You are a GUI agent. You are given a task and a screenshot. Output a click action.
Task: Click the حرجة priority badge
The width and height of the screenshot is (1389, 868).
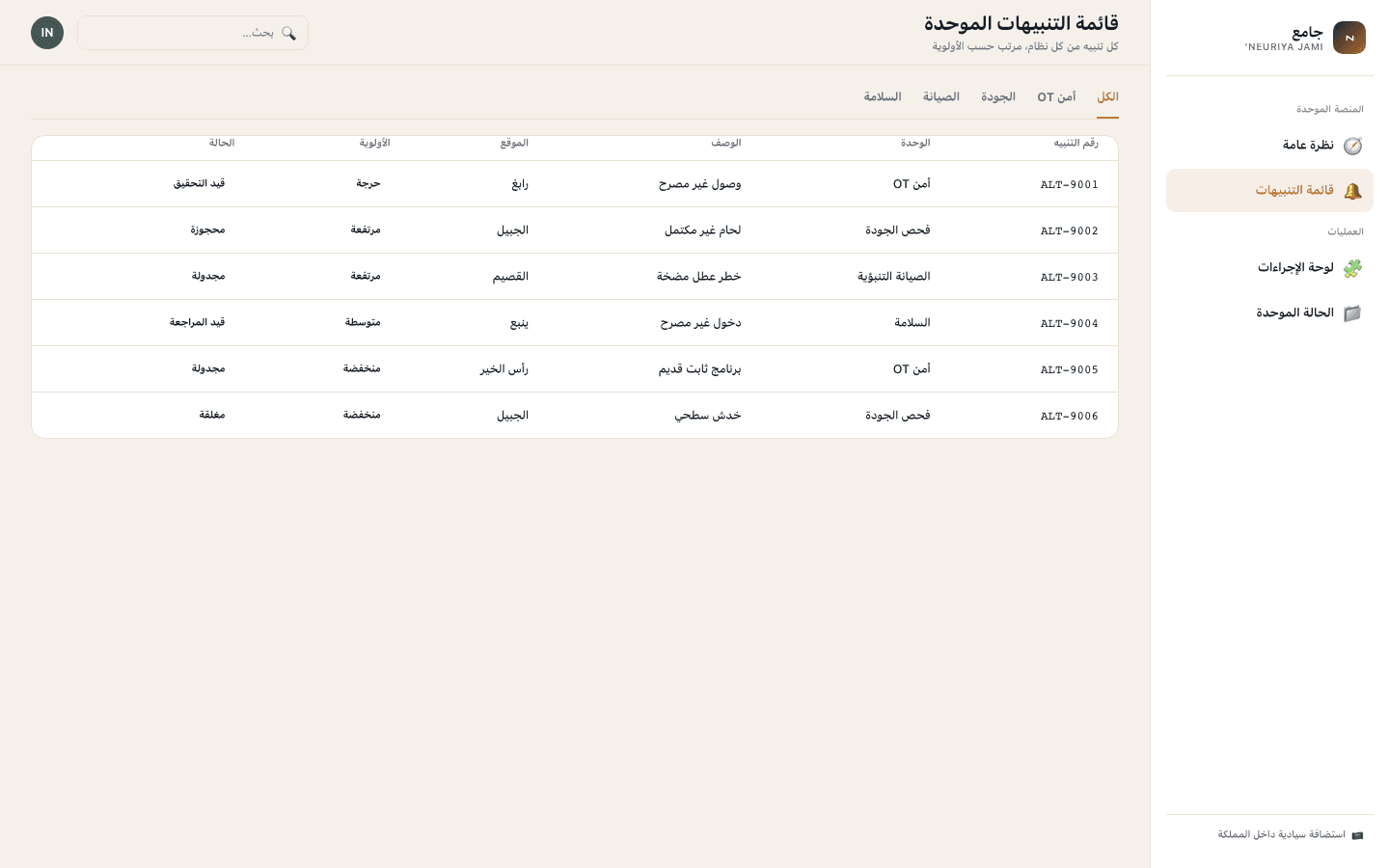tap(368, 183)
